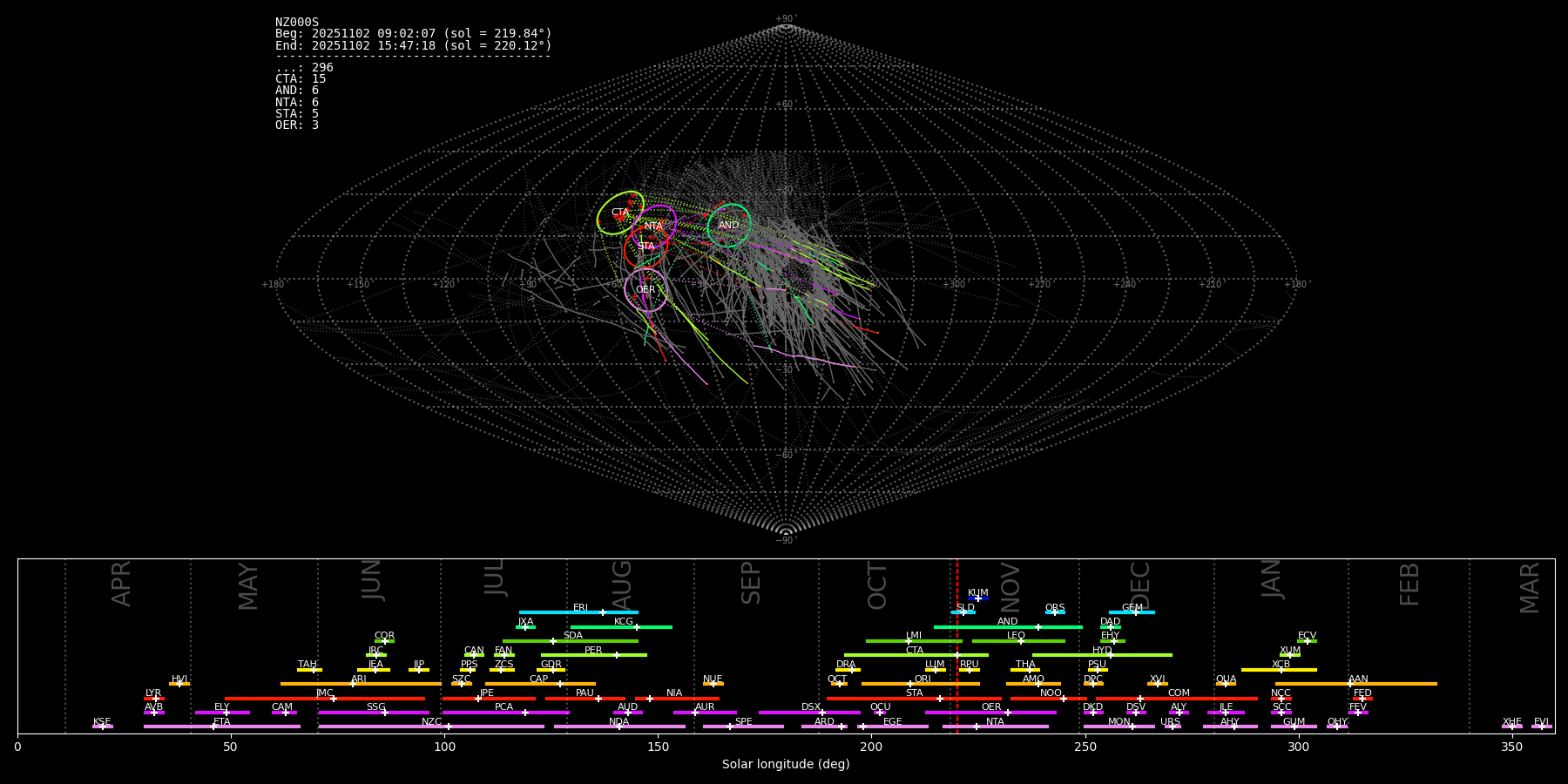Click the COM shower label in the timeline
Screen dimensions: 1568x784
(1179, 693)
